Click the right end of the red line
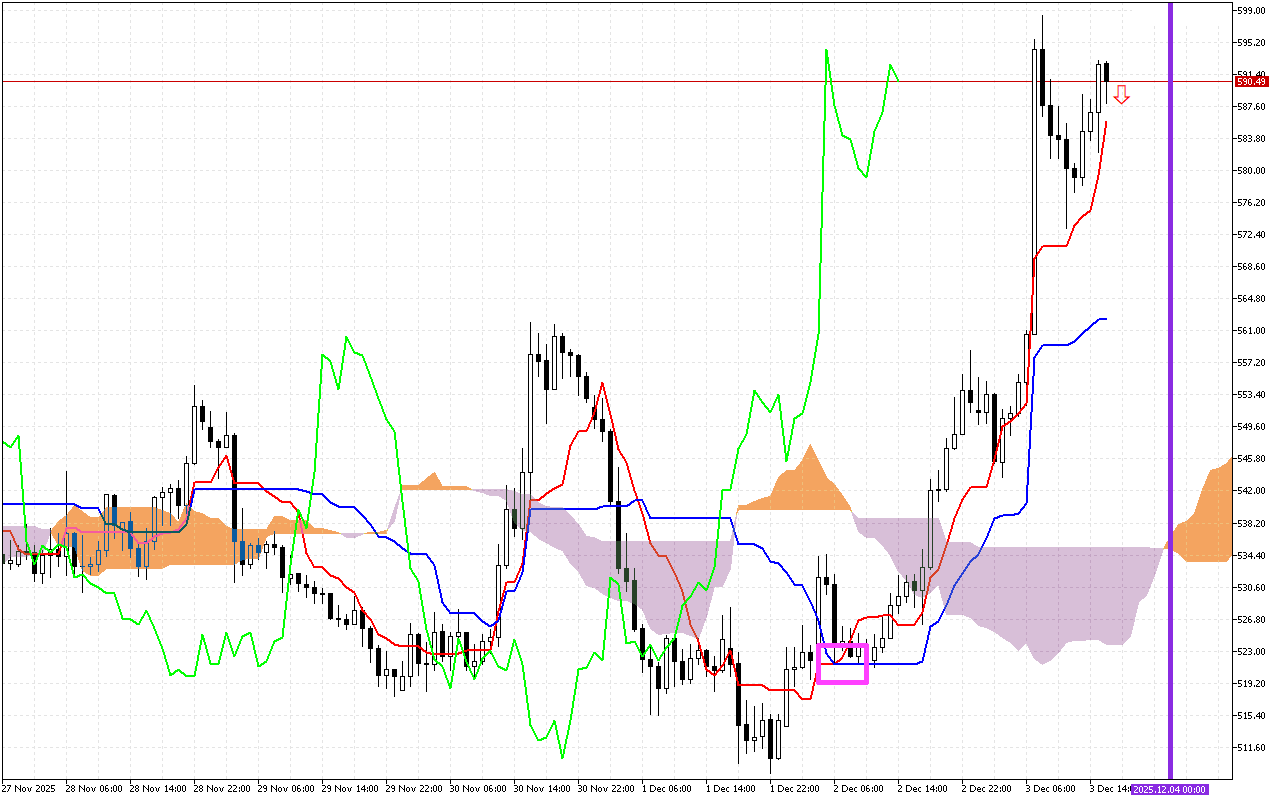Viewport: 1280px width, 800px height. click(1105, 123)
